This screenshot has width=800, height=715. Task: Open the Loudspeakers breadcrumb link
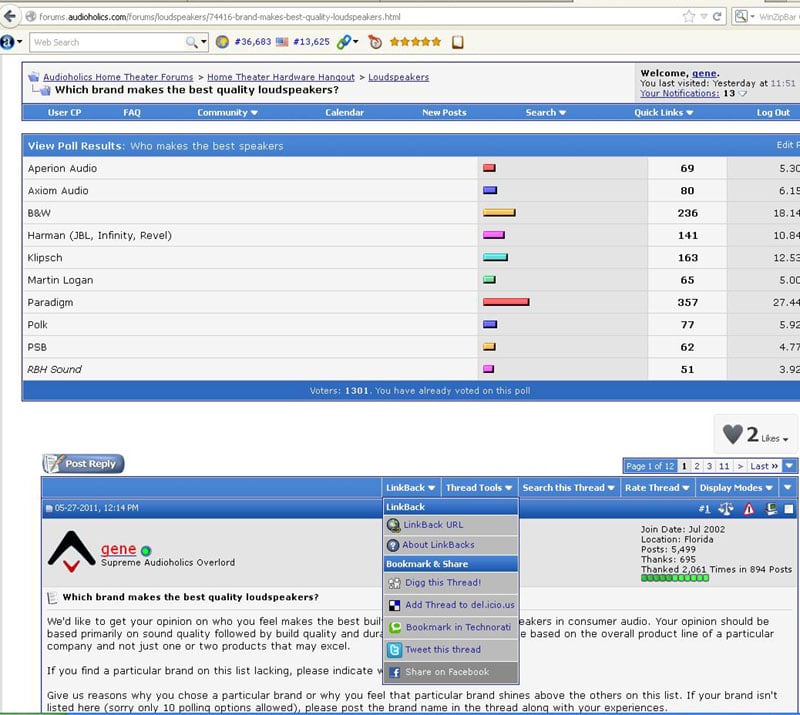(x=398, y=77)
